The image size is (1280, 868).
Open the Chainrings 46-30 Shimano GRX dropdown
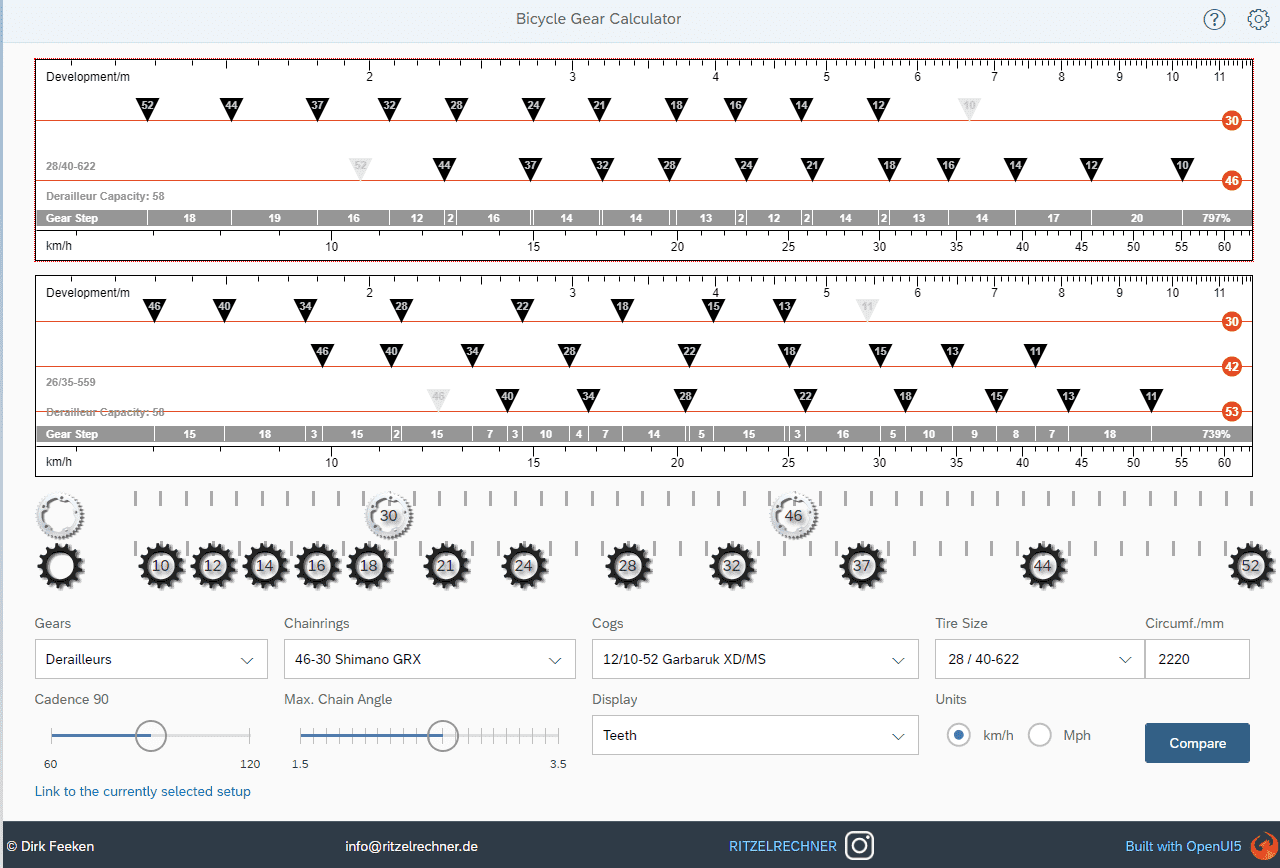(429, 660)
